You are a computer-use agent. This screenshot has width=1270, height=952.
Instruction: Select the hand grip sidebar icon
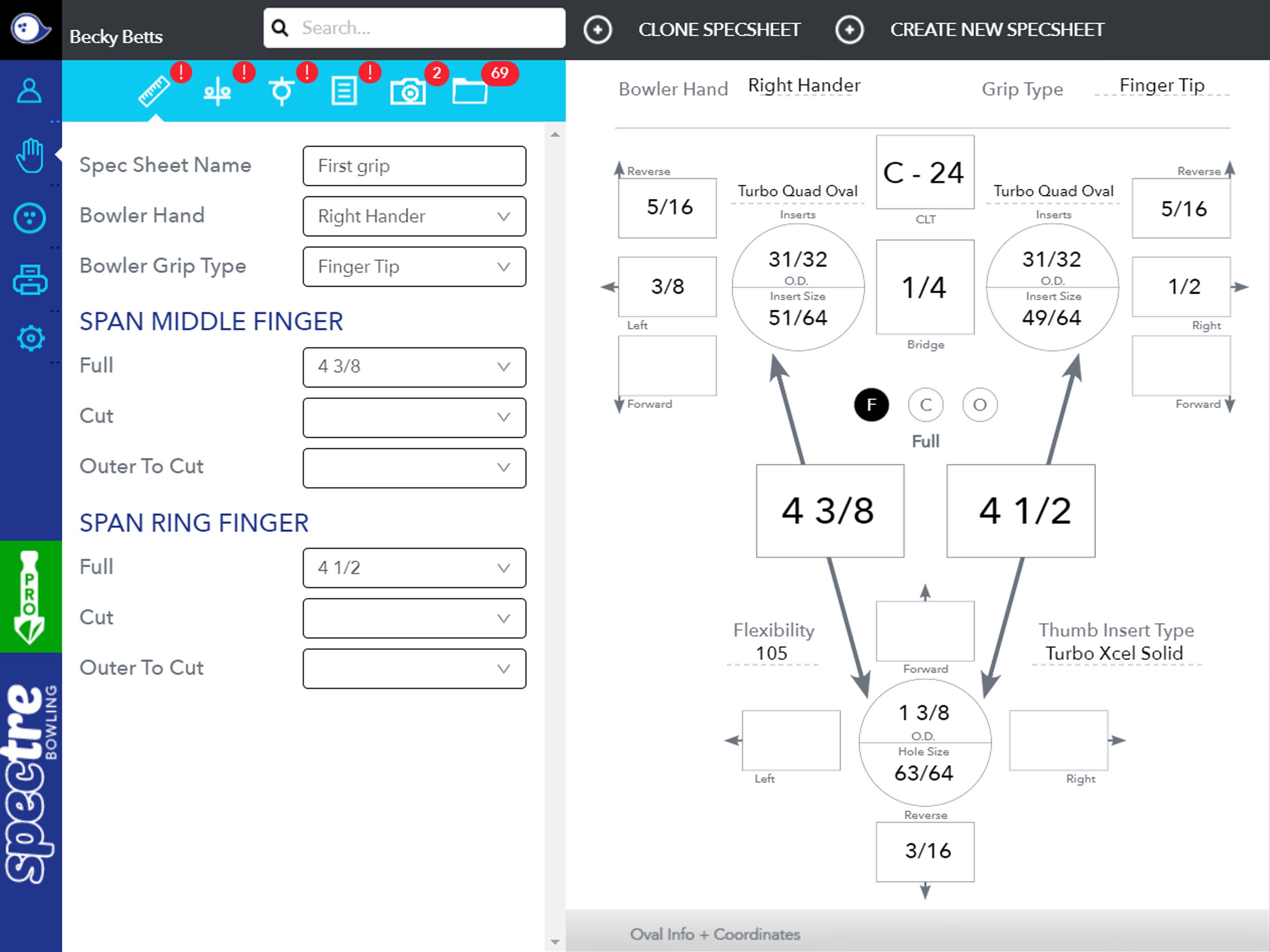click(x=29, y=155)
